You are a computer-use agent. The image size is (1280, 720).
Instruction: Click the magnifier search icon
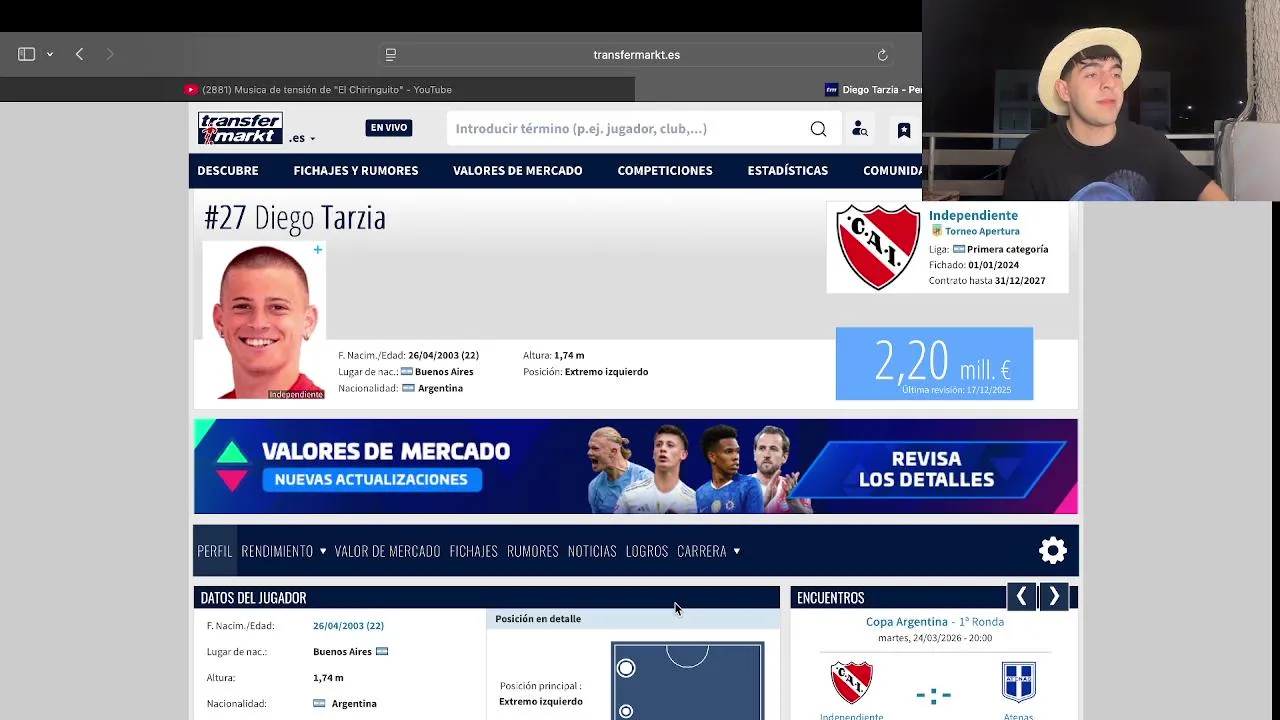(818, 128)
